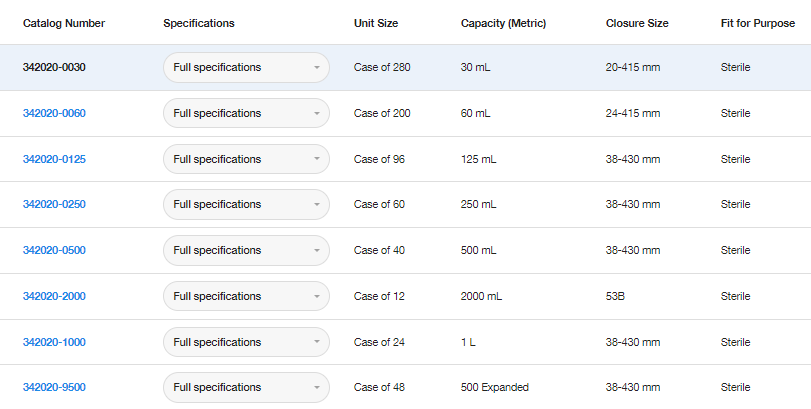
Task: Open catalog number 342020-0125 link
Action: [x=54, y=159]
